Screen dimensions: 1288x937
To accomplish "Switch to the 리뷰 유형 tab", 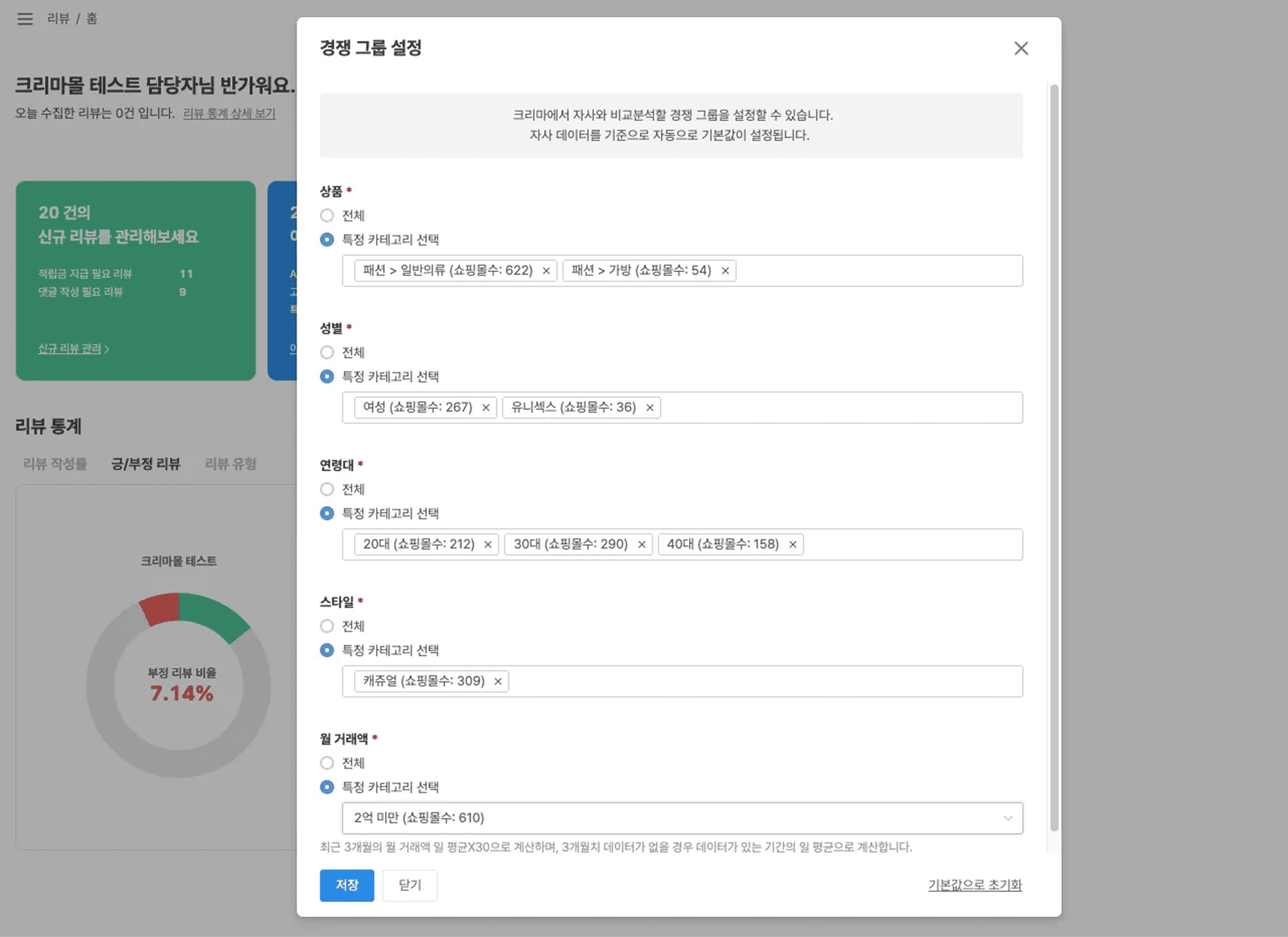I will pyautogui.click(x=230, y=464).
